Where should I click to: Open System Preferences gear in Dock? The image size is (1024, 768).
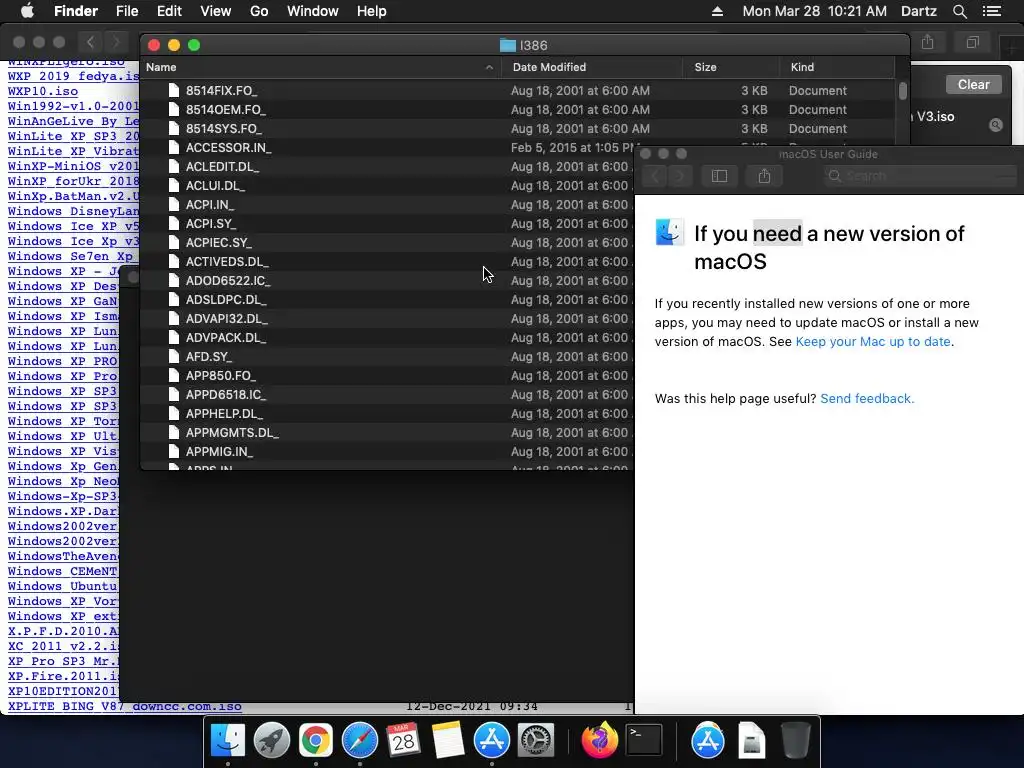coord(536,741)
